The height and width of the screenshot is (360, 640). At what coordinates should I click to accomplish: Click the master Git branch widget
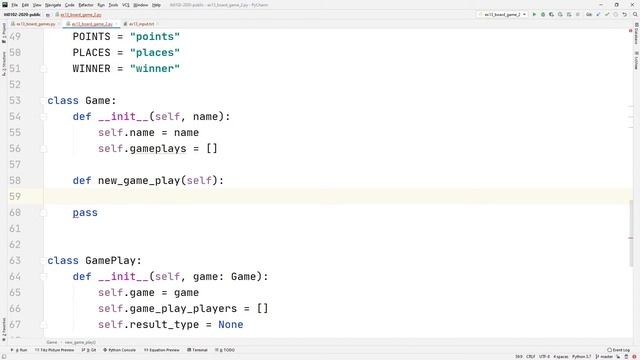point(604,356)
